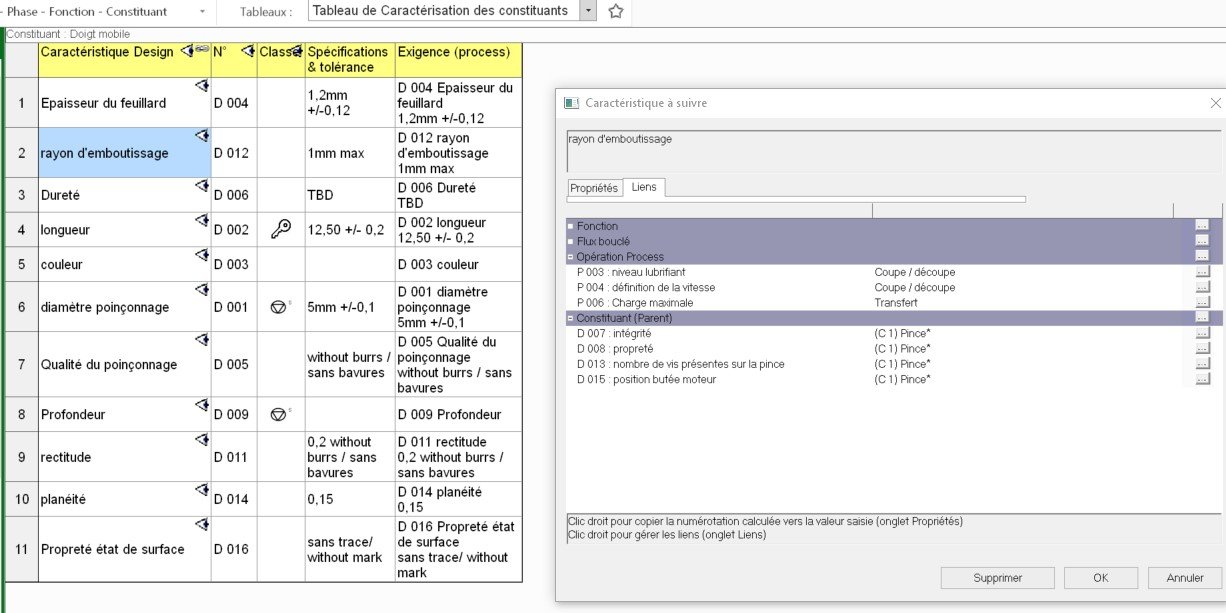Click the Caractéristique Design column header
The height and width of the screenshot is (613, 1226).
coord(124,59)
